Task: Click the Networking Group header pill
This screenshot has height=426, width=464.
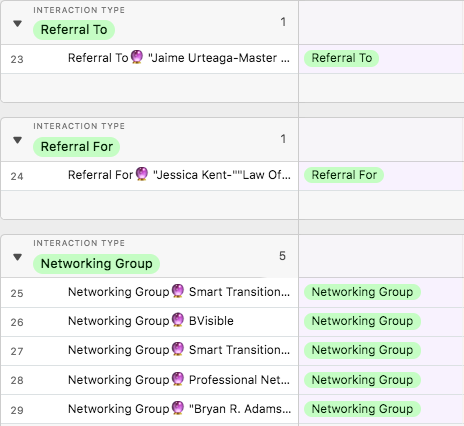Action: tap(96, 264)
